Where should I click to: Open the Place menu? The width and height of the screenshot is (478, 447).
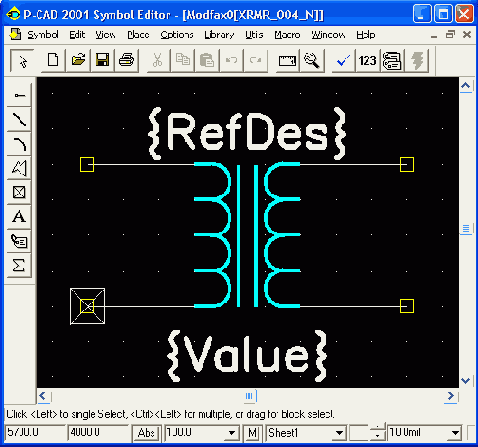(x=138, y=35)
